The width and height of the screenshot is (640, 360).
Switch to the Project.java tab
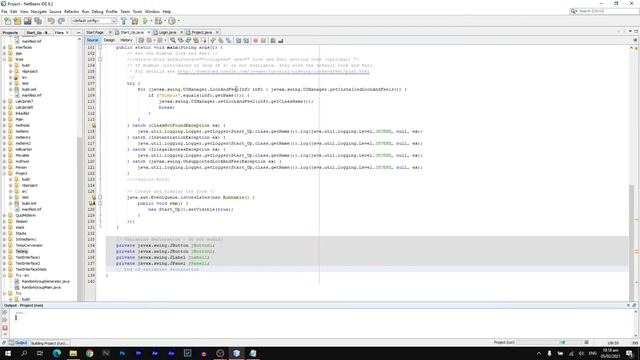202,32
